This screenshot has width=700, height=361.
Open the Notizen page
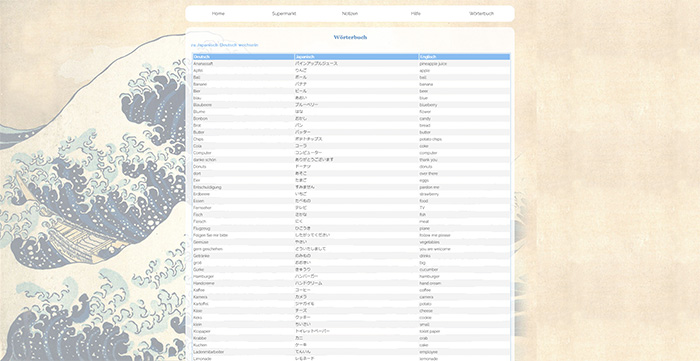coord(350,13)
